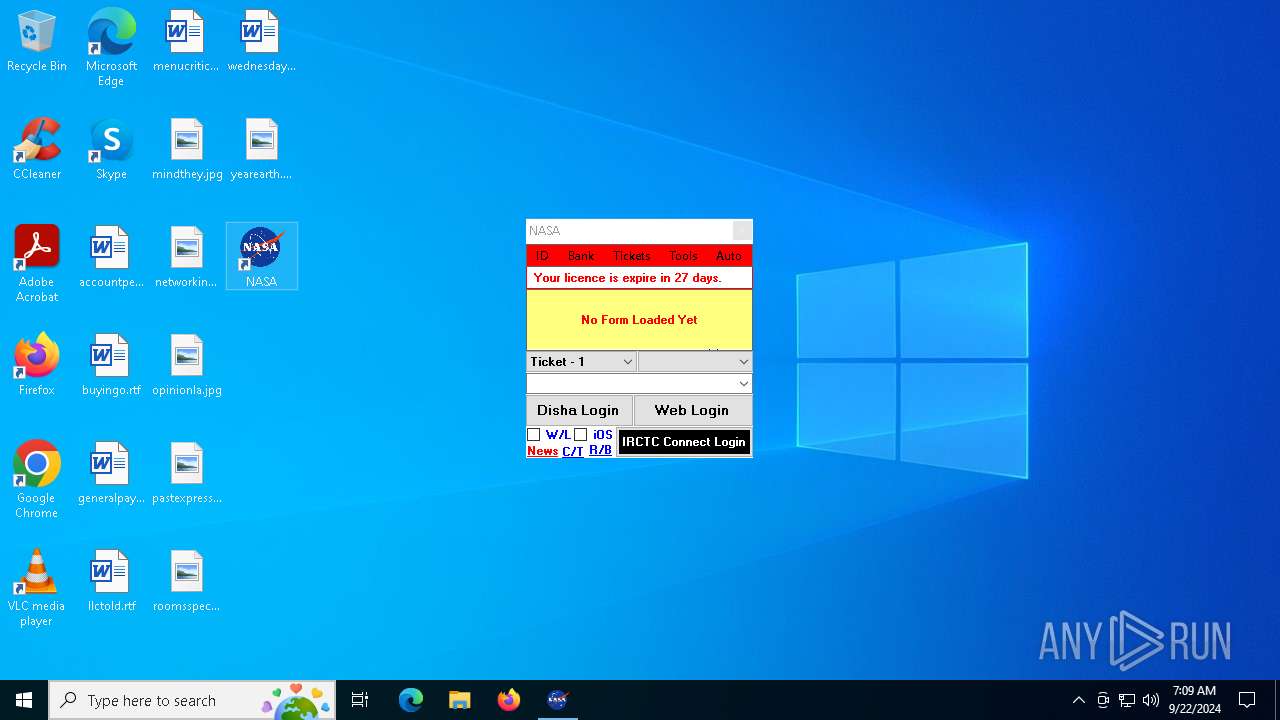1280x720 pixels.
Task: Select the accountpe Word document
Action: coord(111,257)
